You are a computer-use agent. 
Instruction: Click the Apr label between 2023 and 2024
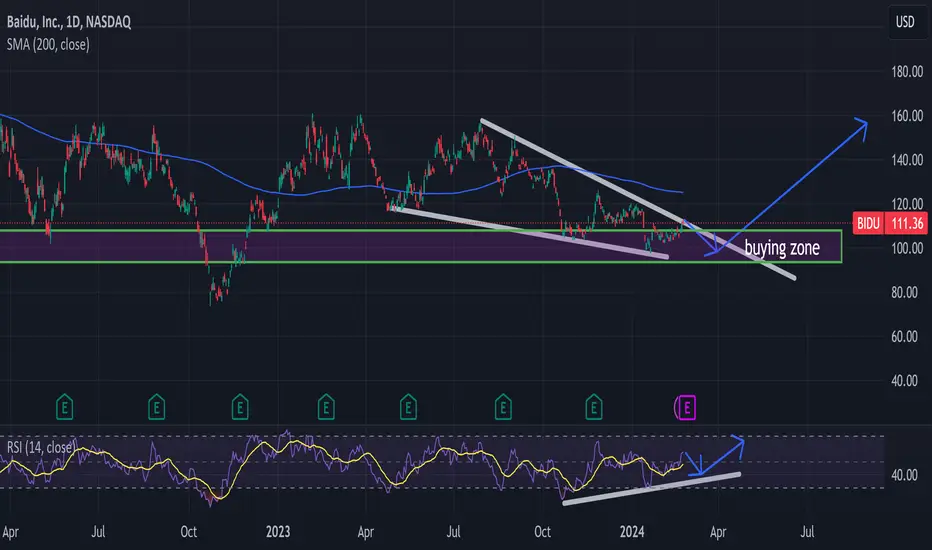pyautogui.click(x=366, y=532)
